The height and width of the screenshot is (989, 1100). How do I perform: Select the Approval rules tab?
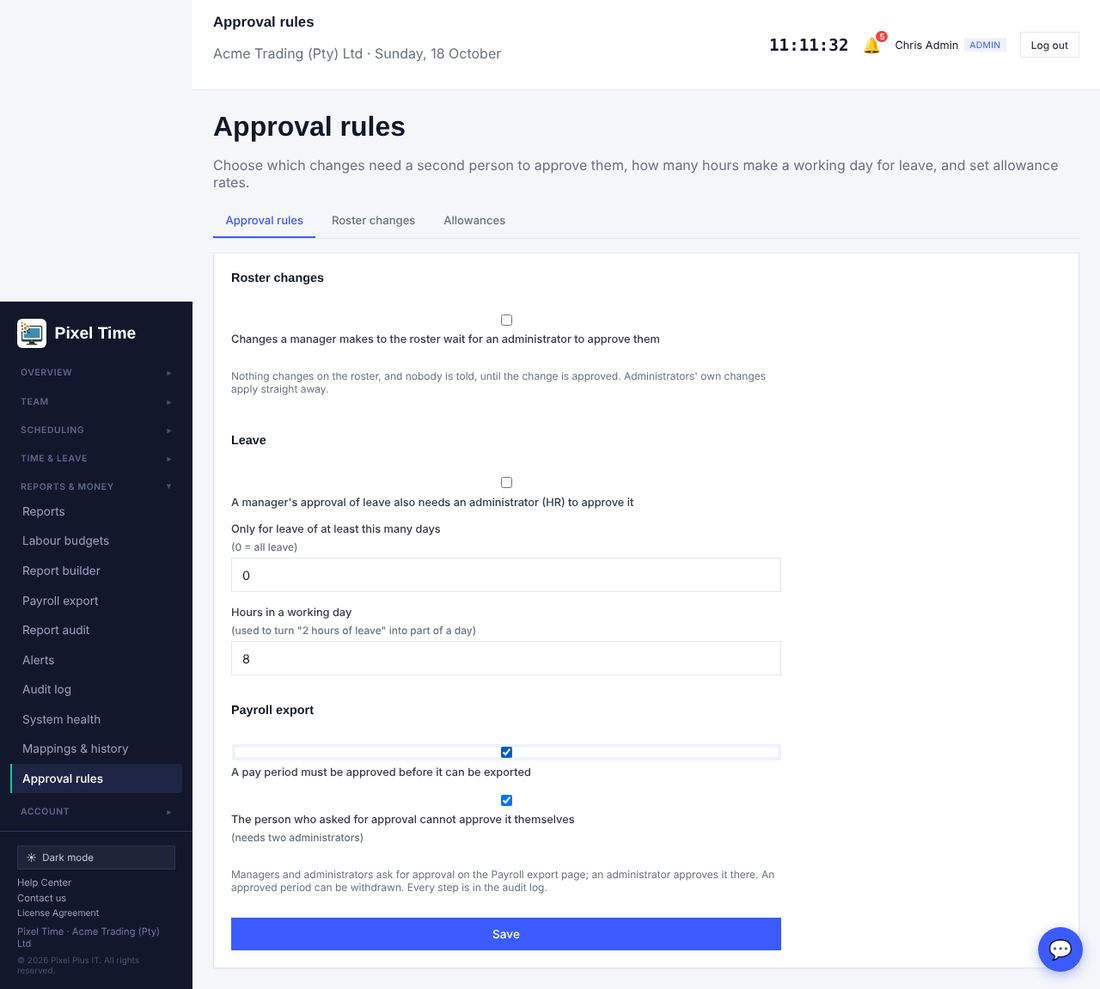point(264,220)
